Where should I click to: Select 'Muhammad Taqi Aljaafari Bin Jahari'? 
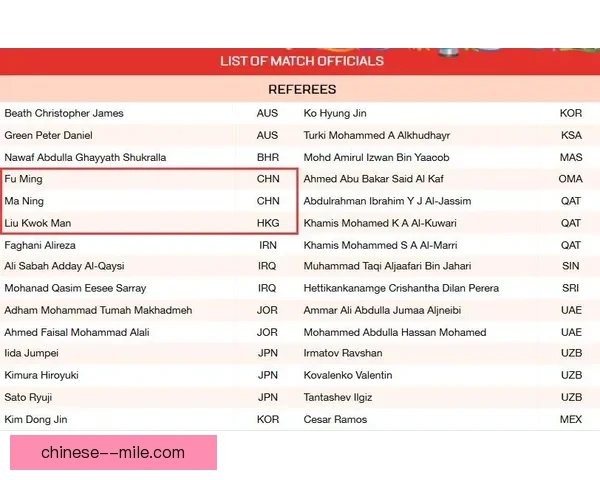387,266
